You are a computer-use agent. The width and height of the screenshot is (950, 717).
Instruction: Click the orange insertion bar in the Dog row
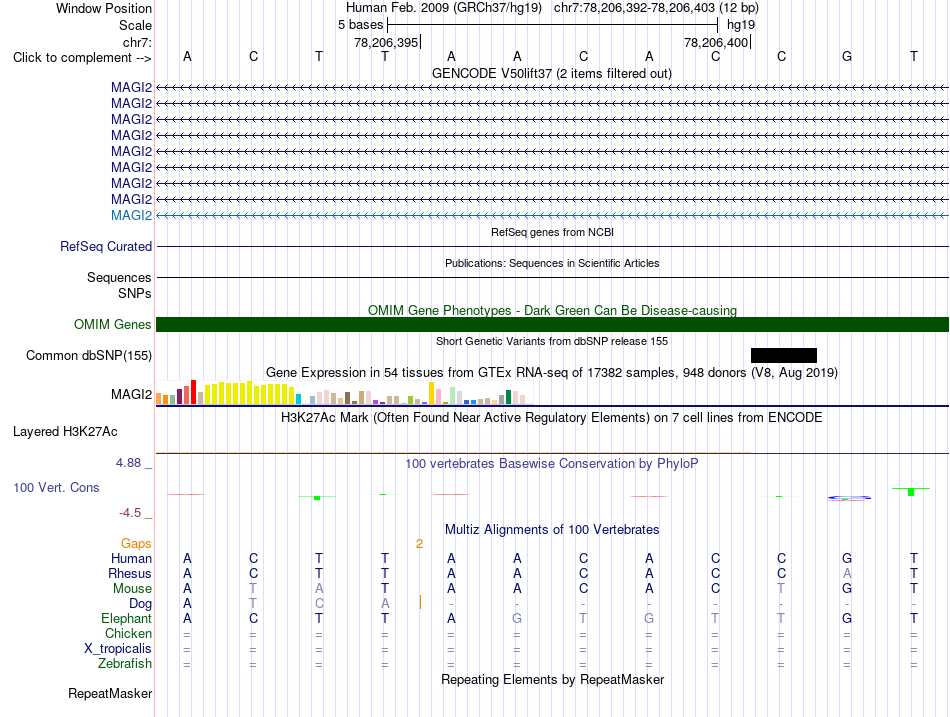[420, 602]
